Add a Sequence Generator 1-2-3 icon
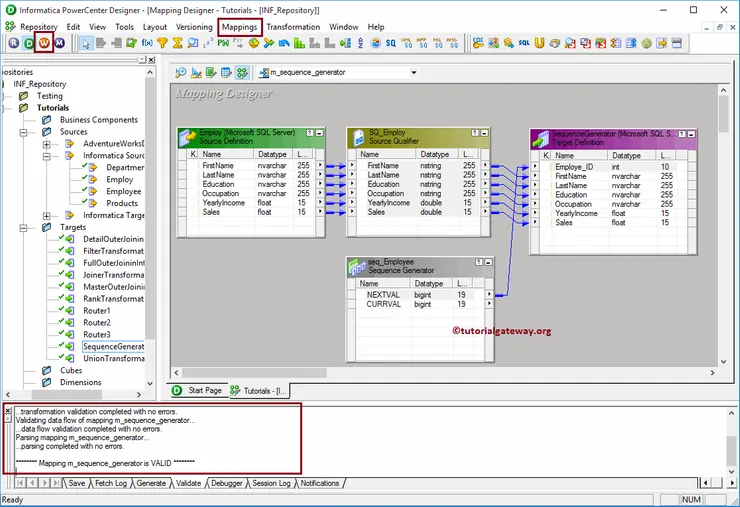 [x=208, y=43]
